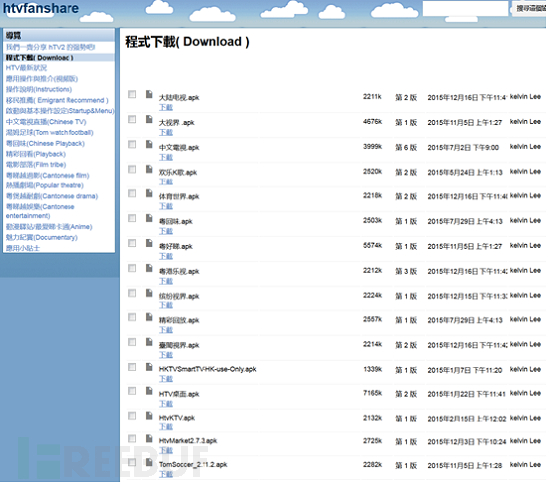This screenshot has height=486, width=550.
Task: Click file icon beside HTV桌面.apk
Action: (x=149, y=391)
